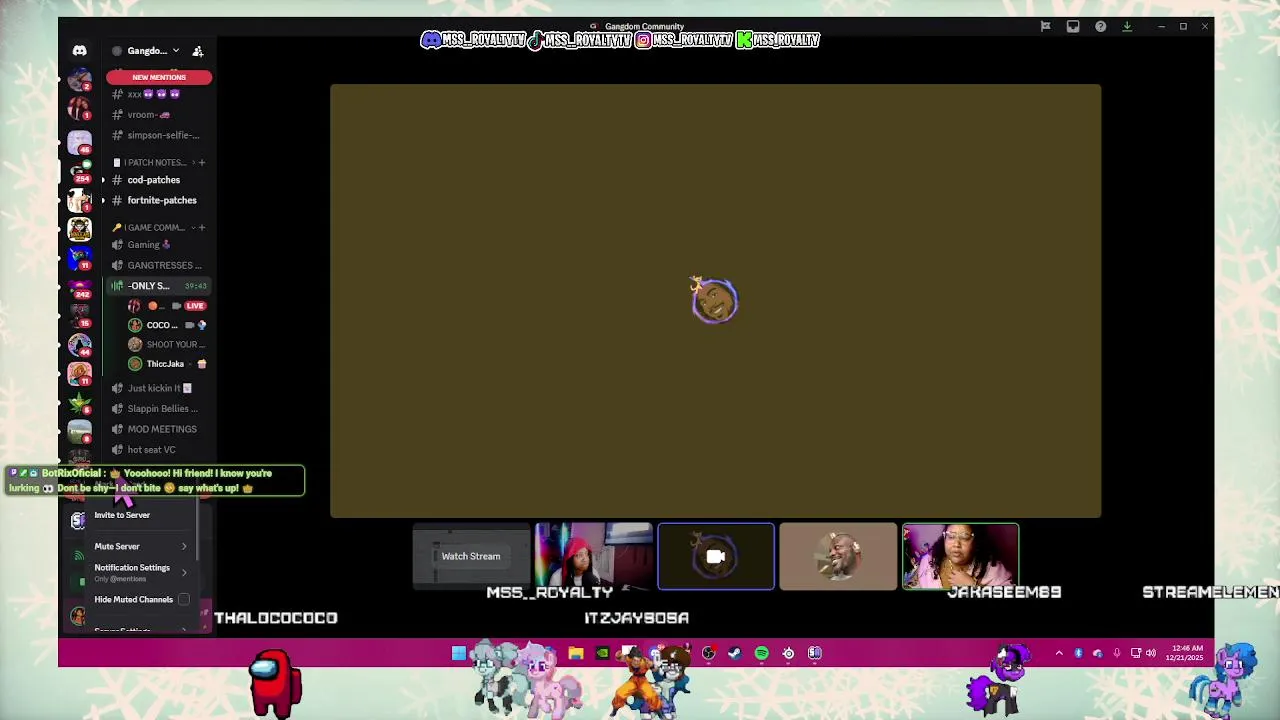Add a channel to PATCH NOTES category

201,162
